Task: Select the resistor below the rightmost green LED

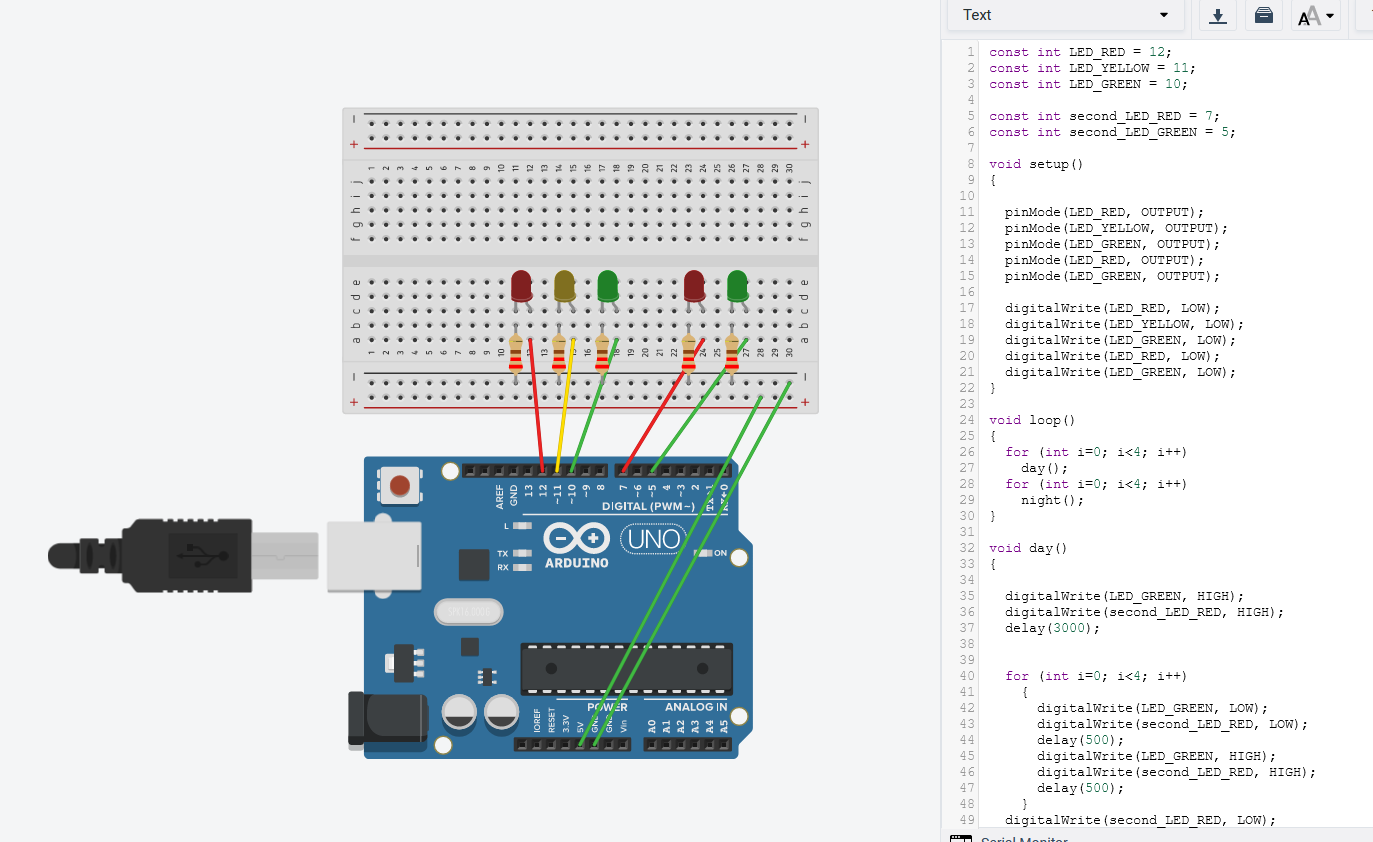Action: point(732,354)
